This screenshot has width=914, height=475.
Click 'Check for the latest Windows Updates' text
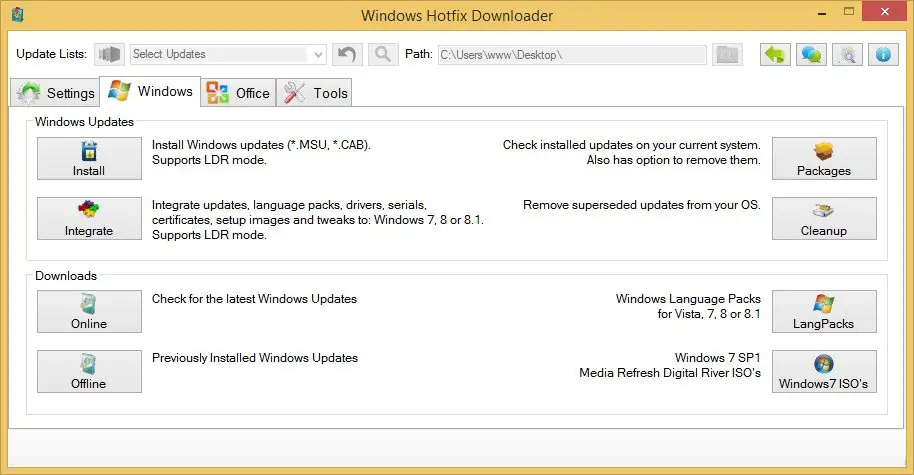pyautogui.click(x=254, y=299)
